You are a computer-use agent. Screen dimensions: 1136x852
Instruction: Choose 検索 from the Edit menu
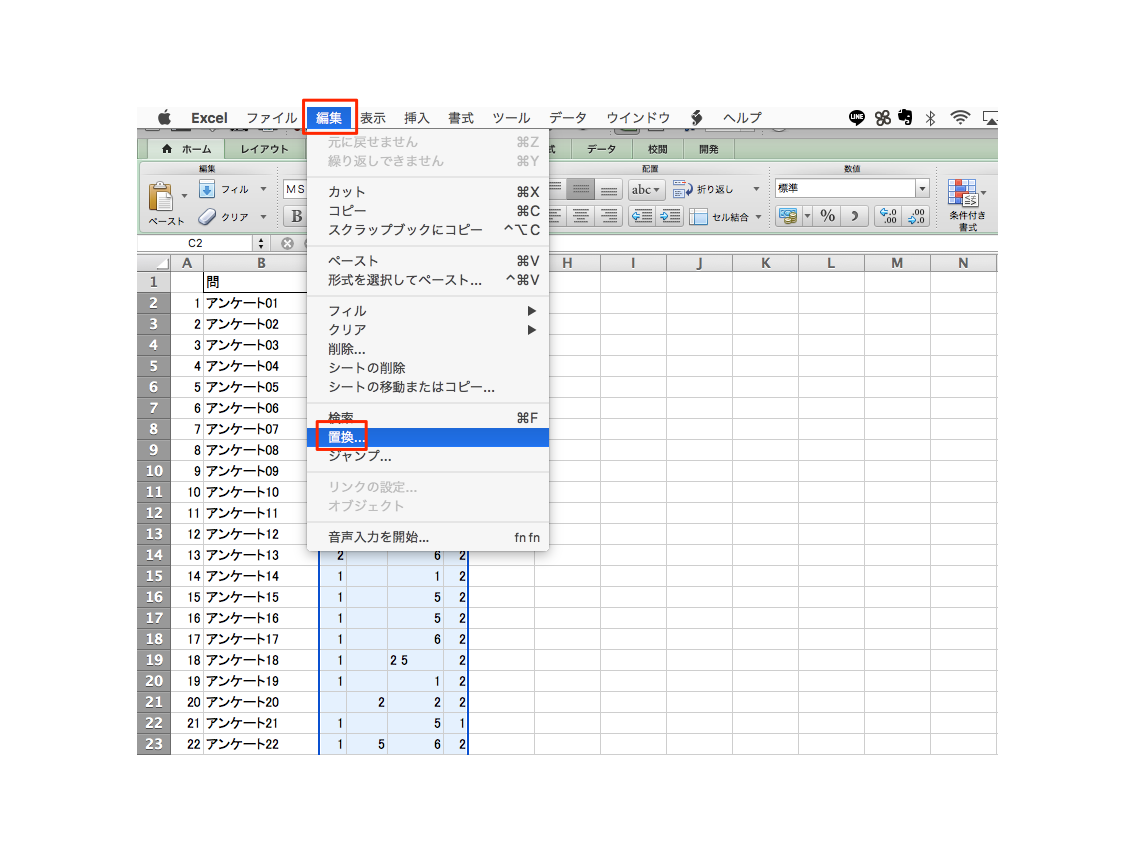pyautogui.click(x=427, y=418)
